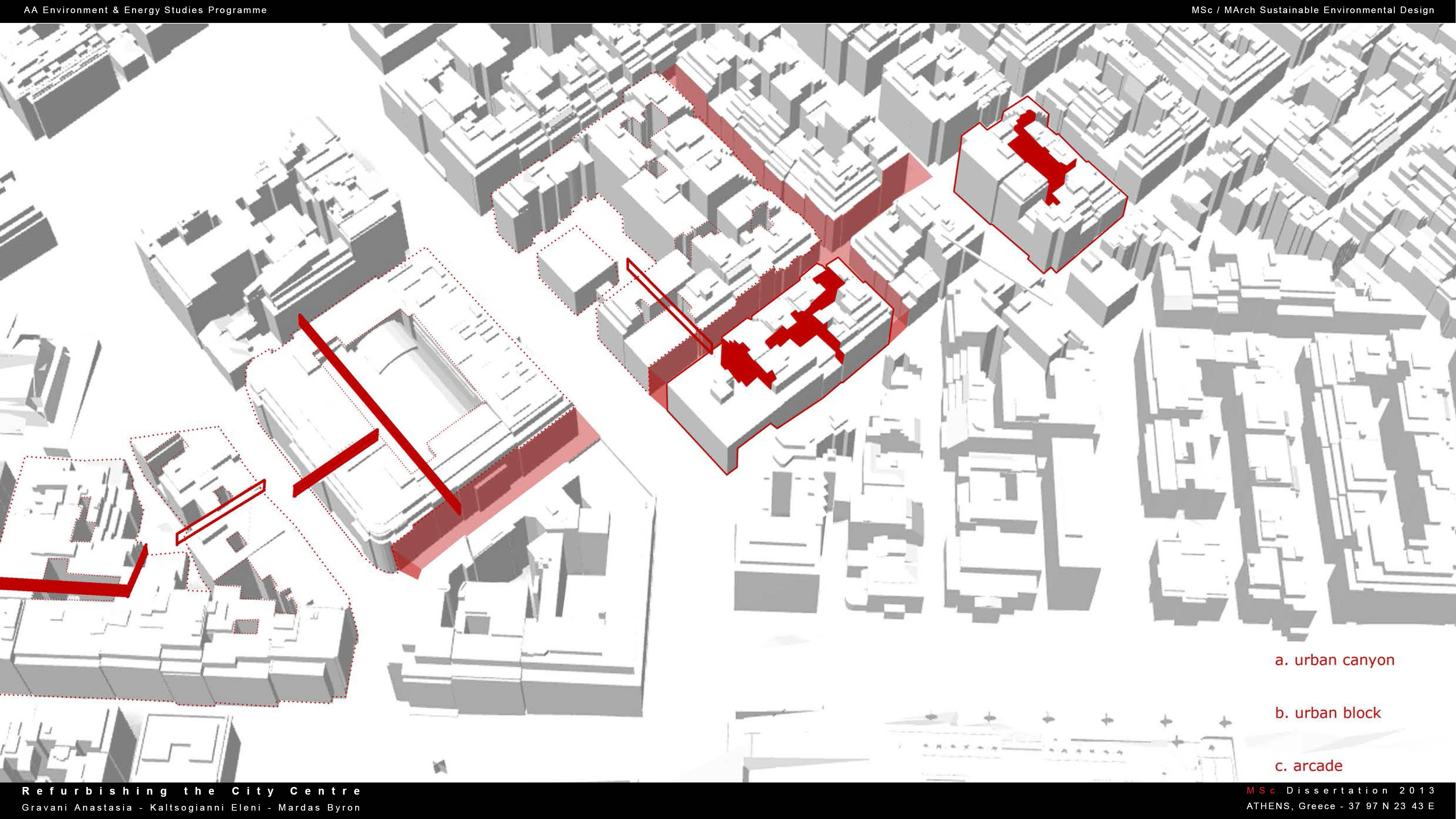Click the 'AA Environment & Energy Studies Programme' header
The height and width of the screenshot is (819, 1456).
pyautogui.click(x=145, y=10)
